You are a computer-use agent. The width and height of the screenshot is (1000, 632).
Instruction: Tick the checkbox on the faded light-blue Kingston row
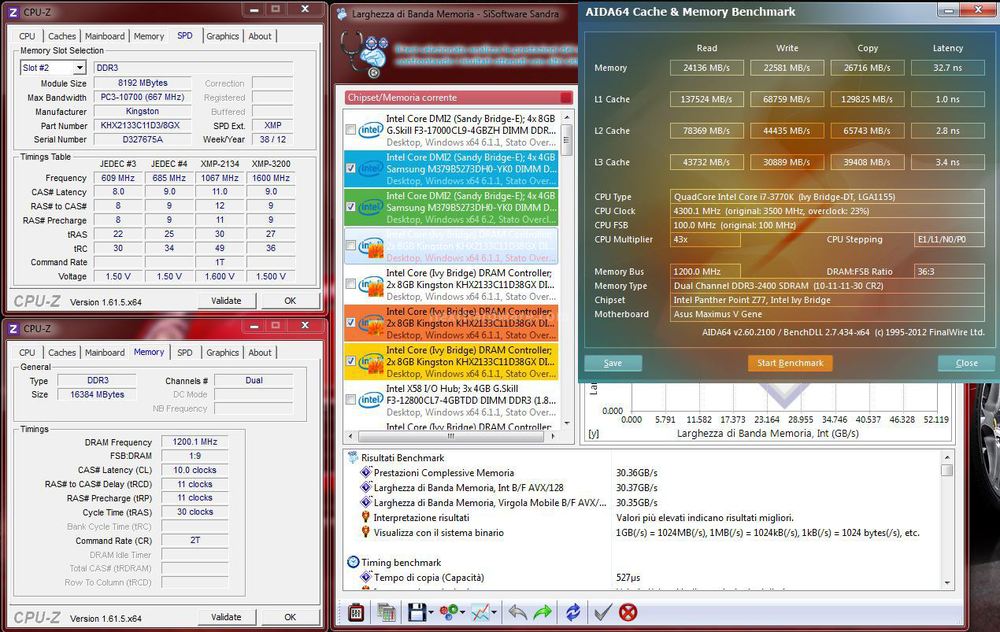click(350, 246)
